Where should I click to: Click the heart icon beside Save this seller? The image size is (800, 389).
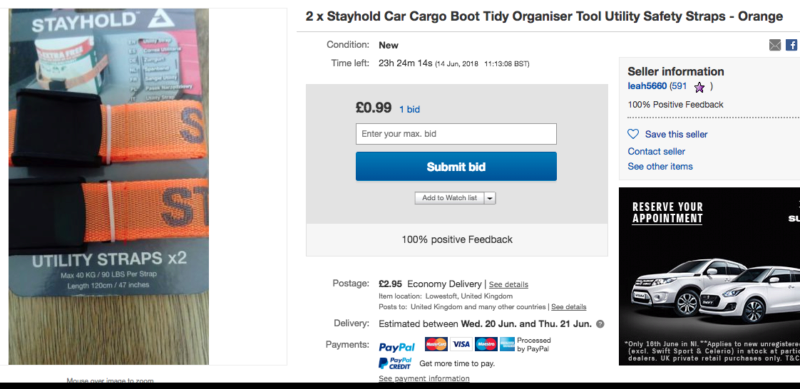(633, 134)
